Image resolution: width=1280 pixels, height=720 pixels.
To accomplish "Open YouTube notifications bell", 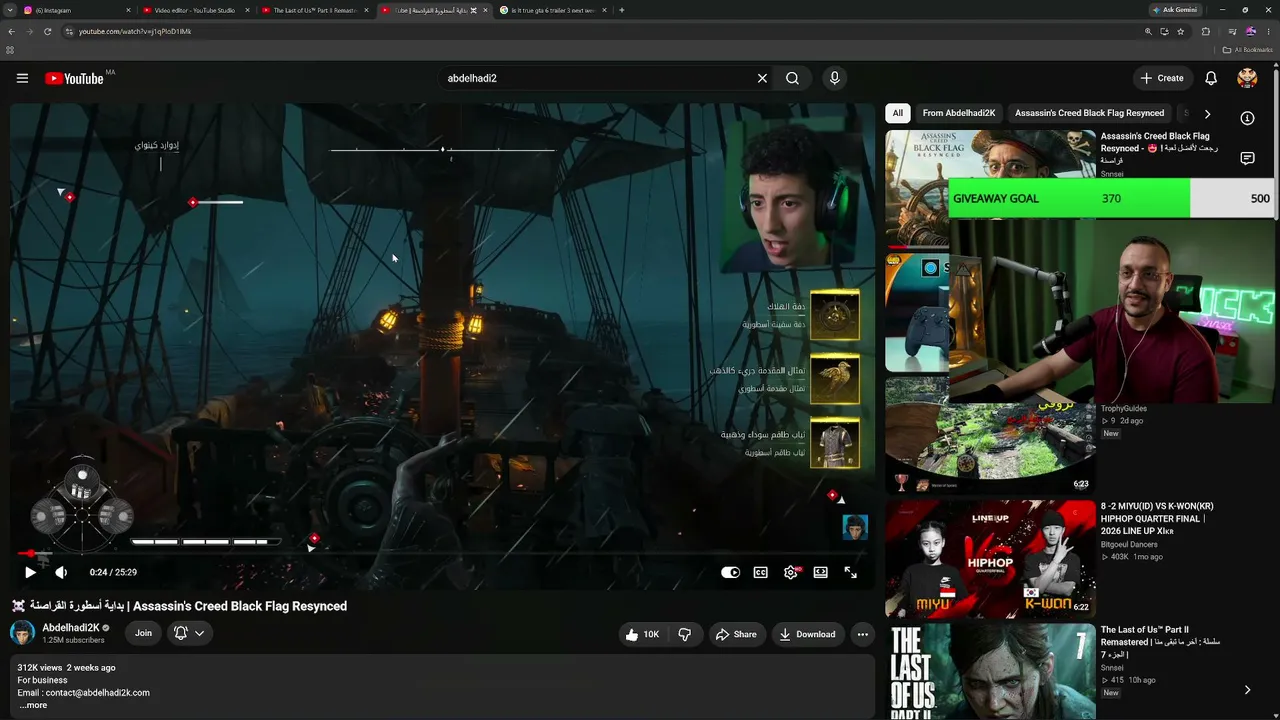I will 1211,78.
